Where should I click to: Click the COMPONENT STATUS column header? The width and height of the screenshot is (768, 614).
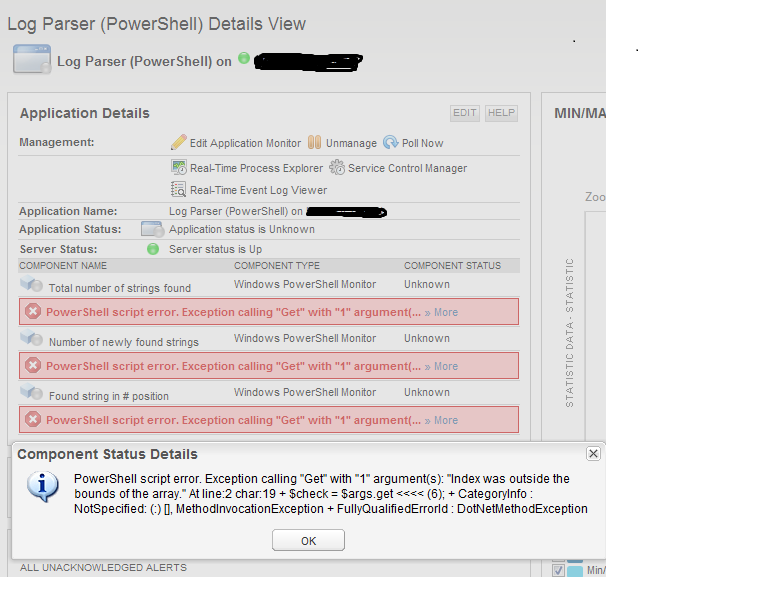coord(453,266)
